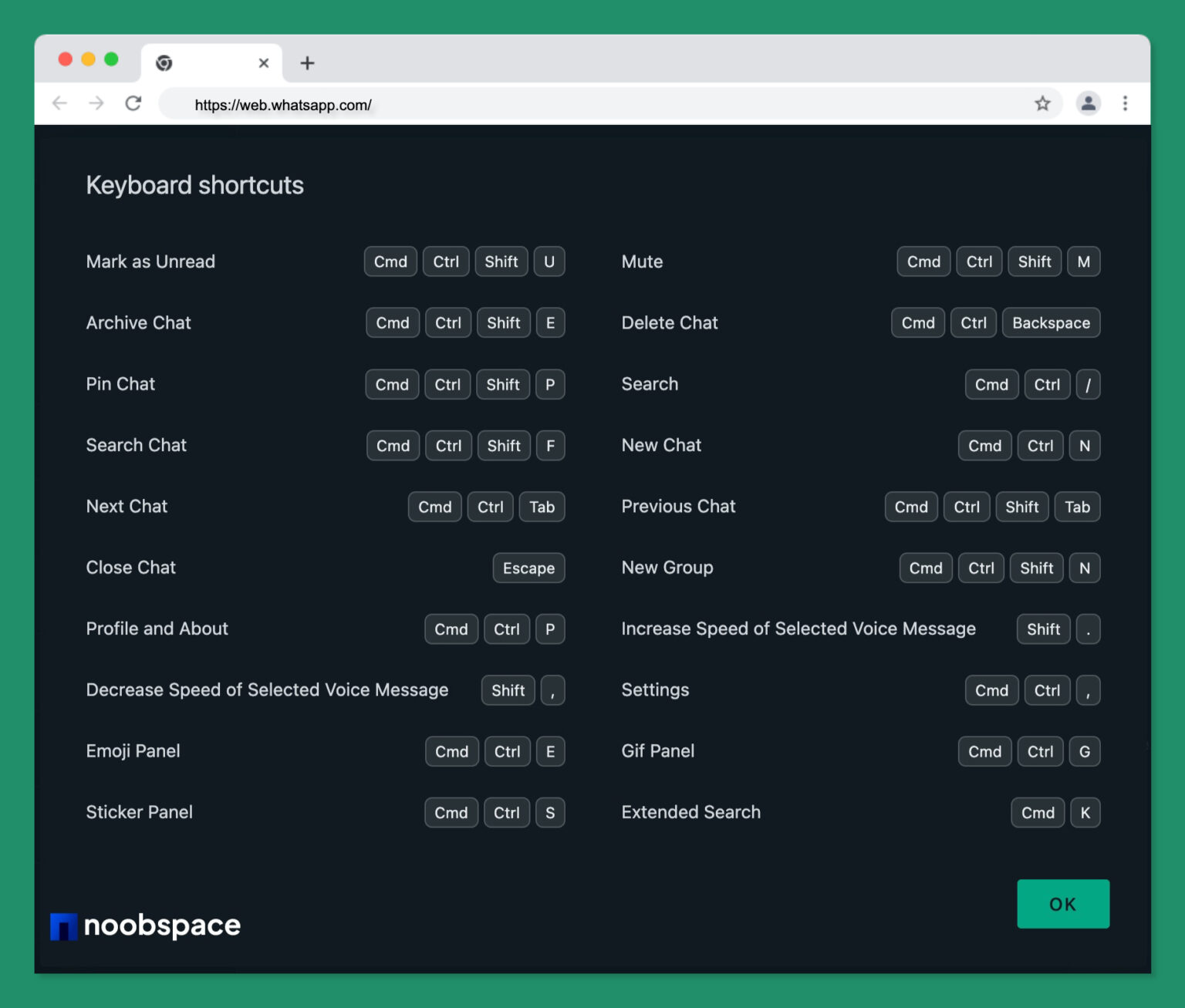The height and width of the screenshot is (1008, 1185).
Task: Click the noobspace logo
Action: pos(144,925)
